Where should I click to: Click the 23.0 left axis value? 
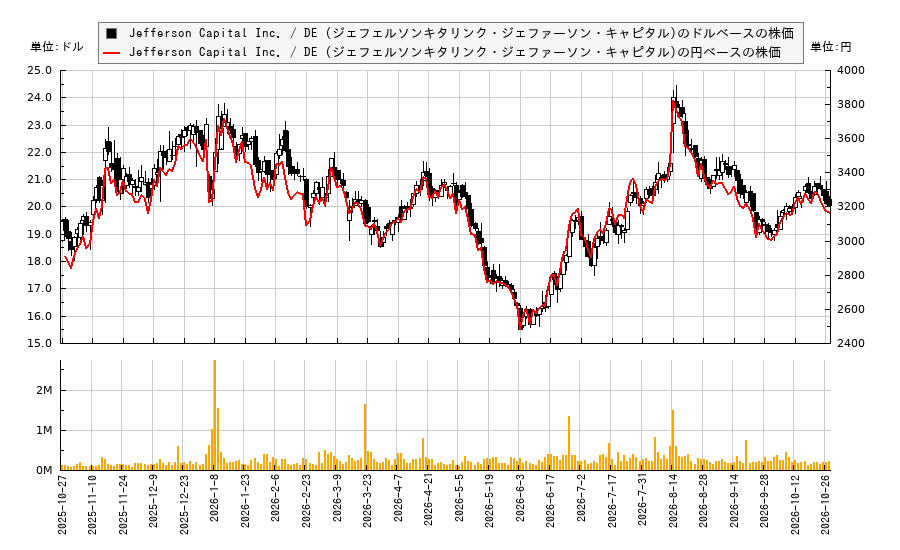(x=40, y=125)
